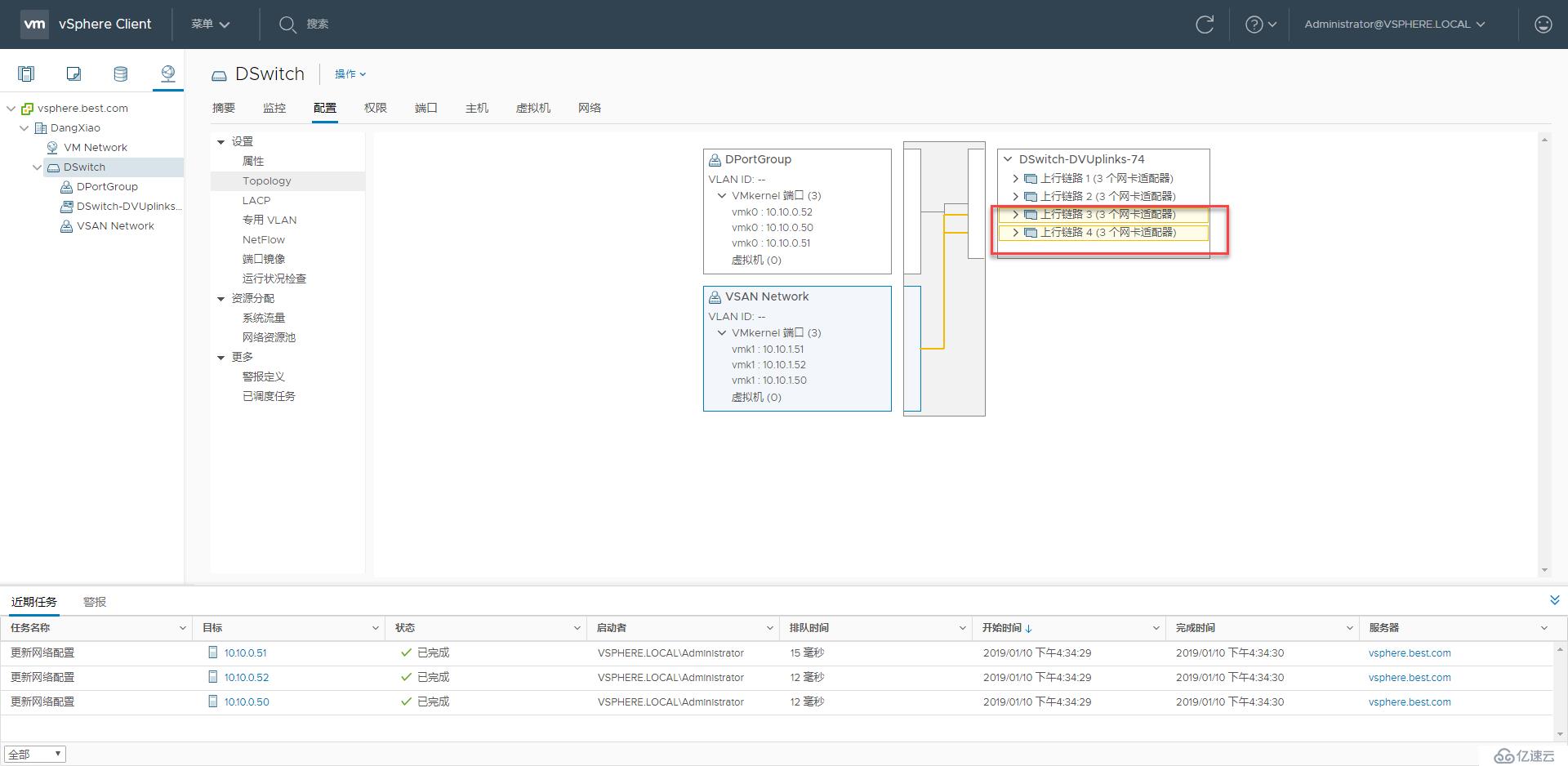Click the uplink 2 adapter icon
1568x766 pixels.
(1031, 196)
